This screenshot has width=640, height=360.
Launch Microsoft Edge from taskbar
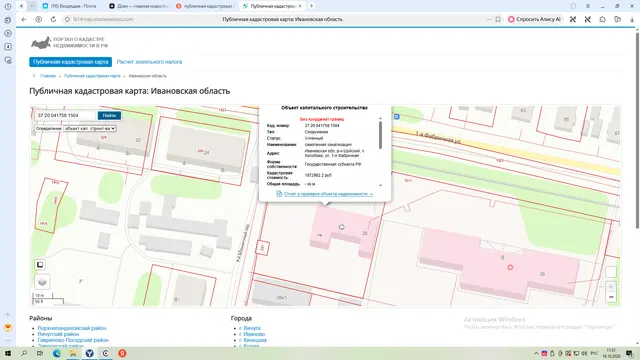(x=57, y=353)
